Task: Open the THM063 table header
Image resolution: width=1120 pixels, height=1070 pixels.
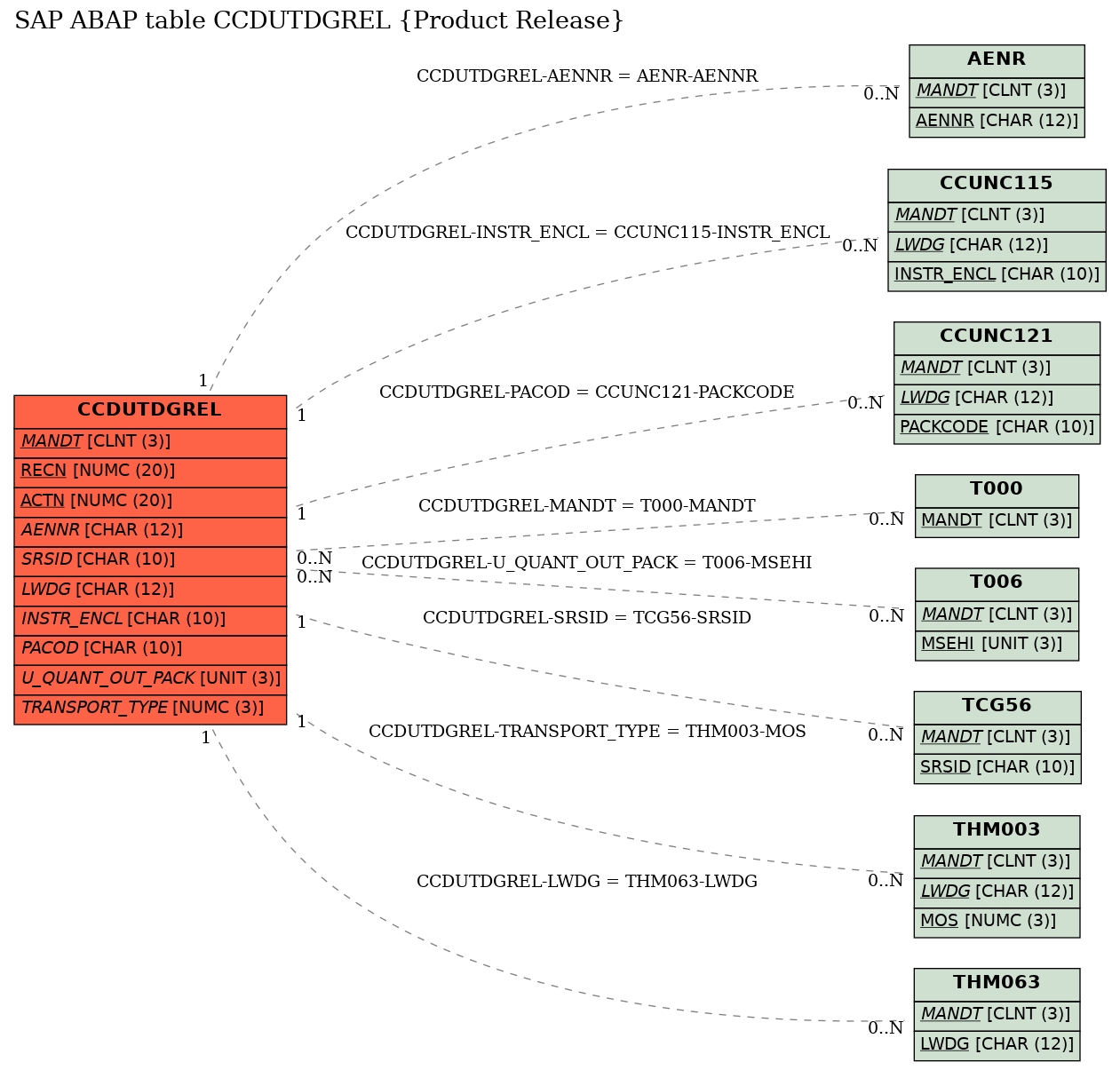Action: coord(997,984)
